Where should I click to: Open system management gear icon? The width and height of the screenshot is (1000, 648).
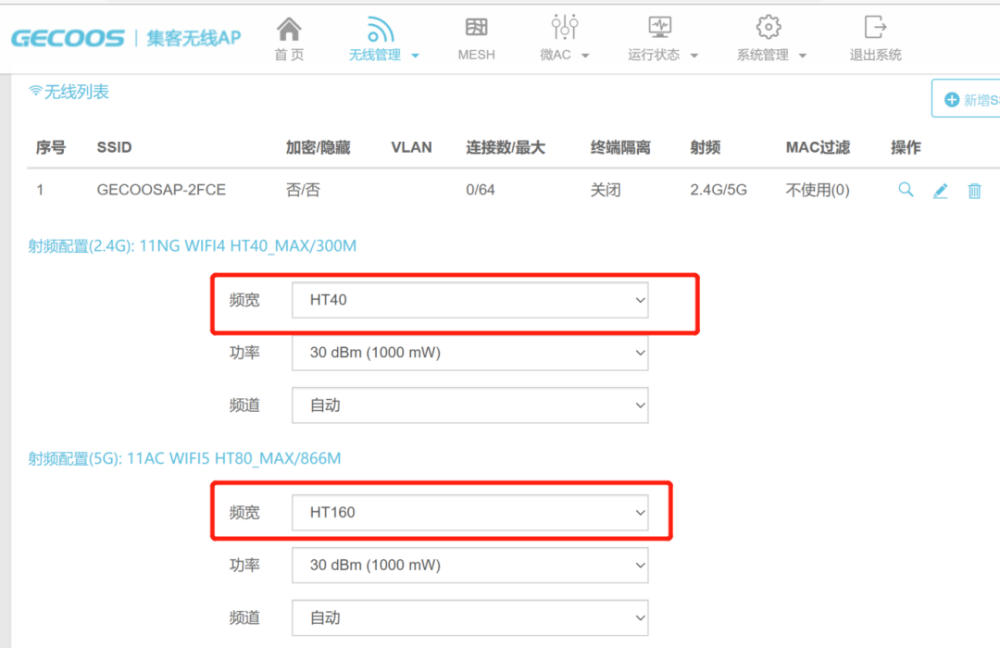(x=768, y=28)
